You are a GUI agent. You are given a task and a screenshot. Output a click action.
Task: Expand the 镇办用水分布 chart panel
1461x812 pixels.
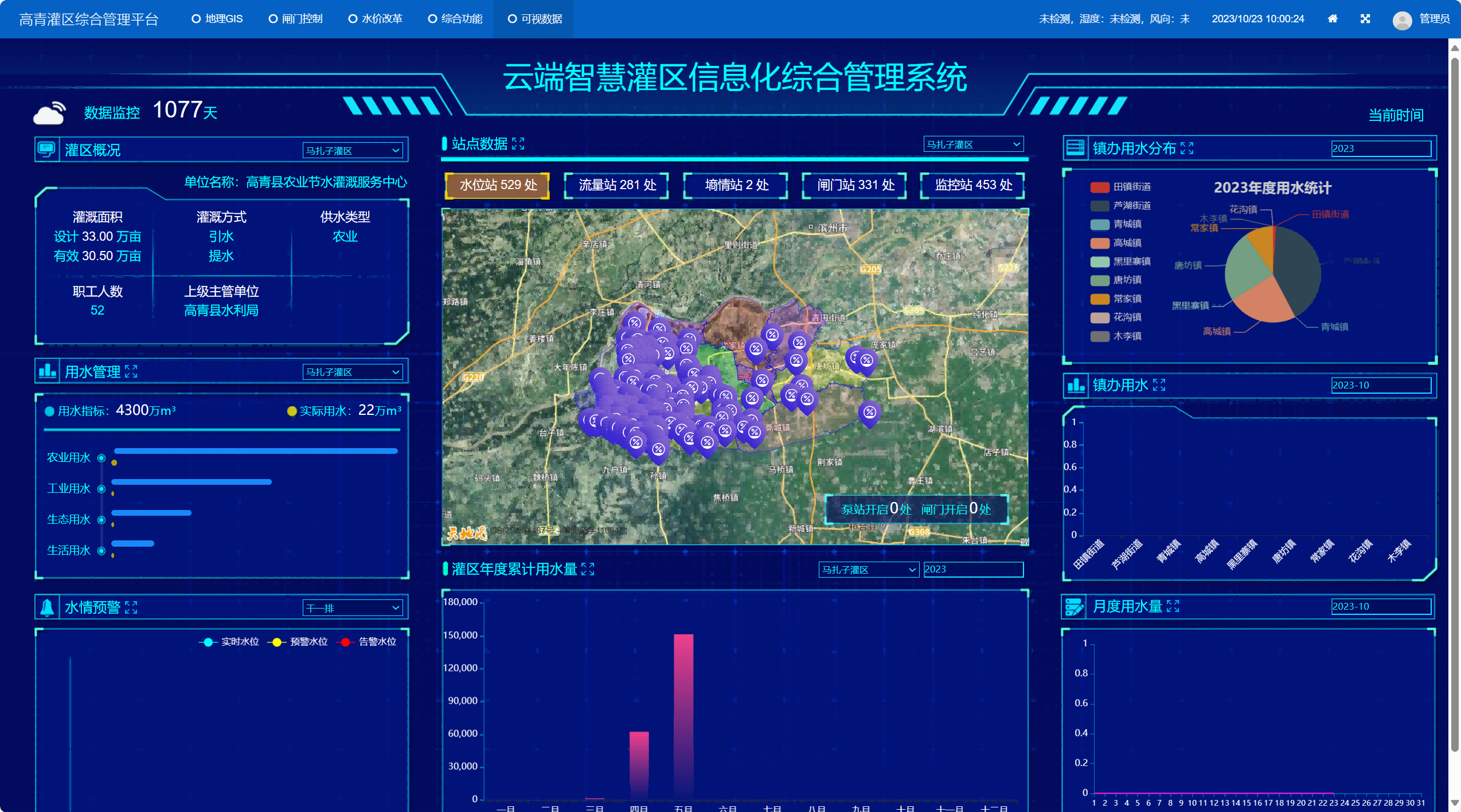pyautogui.click(x=1187, y=148)
